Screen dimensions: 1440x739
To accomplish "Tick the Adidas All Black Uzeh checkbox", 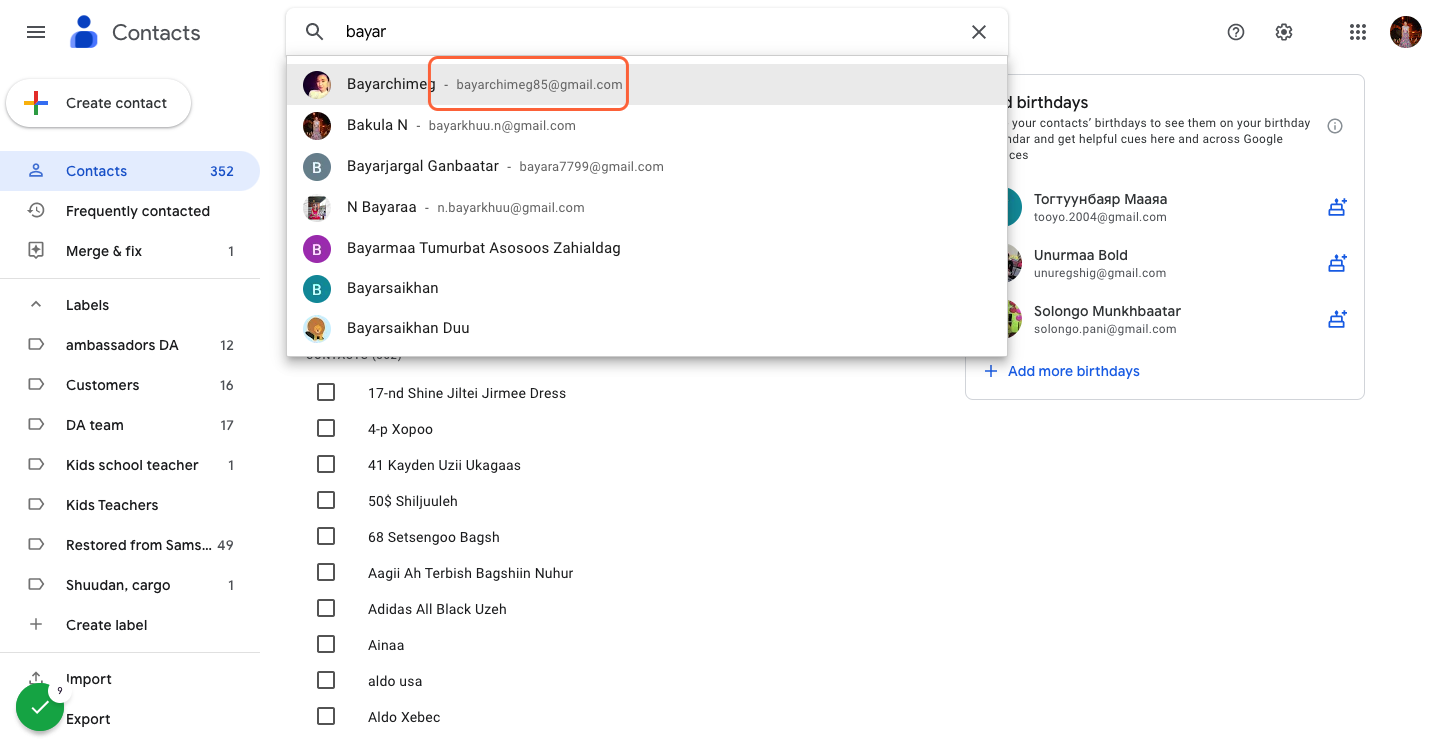I will pos(326,609).
